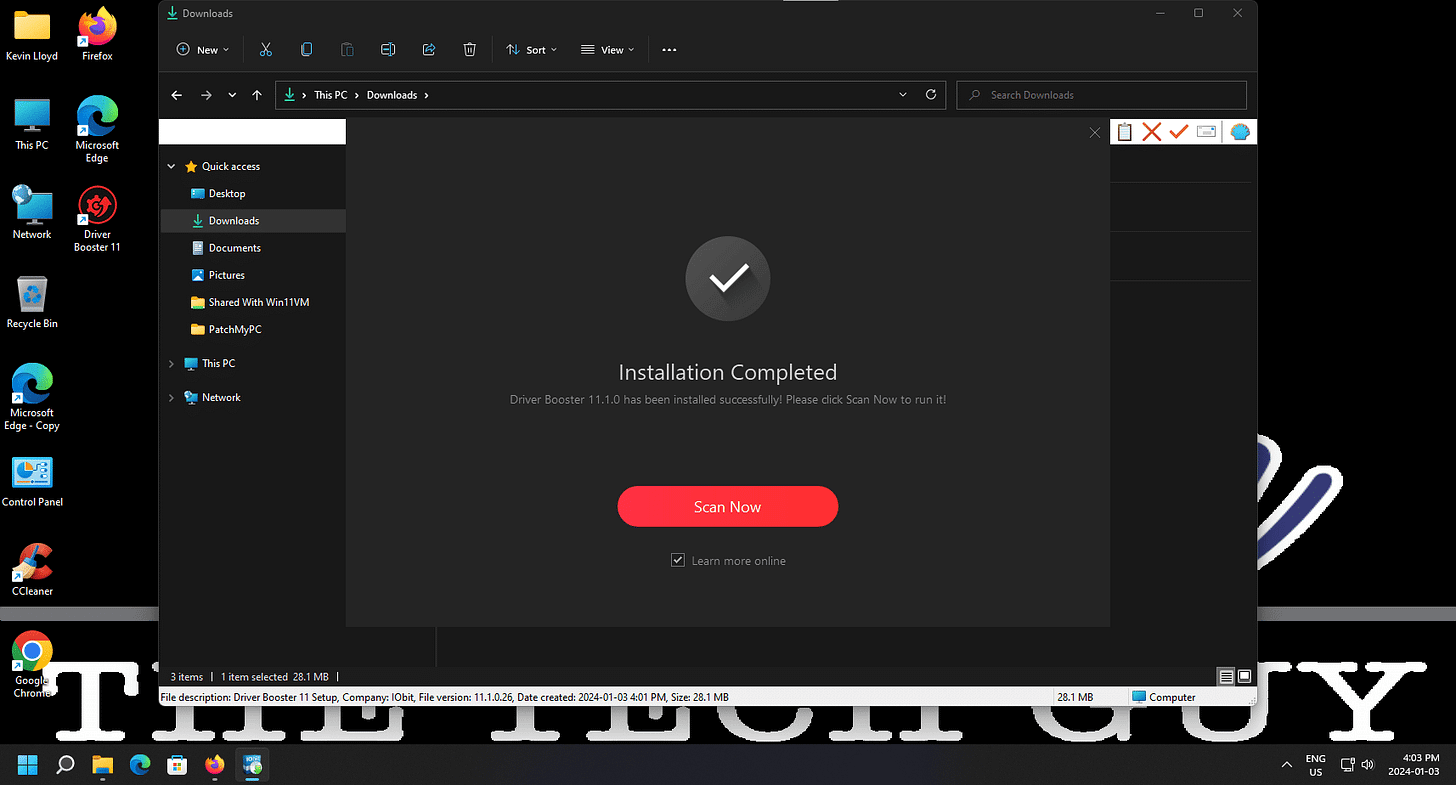The width and height of the screenshot is (1456, 785).
Task: Open This PC desktop icon
Action: pyautogui.click(x=32, y=124)
